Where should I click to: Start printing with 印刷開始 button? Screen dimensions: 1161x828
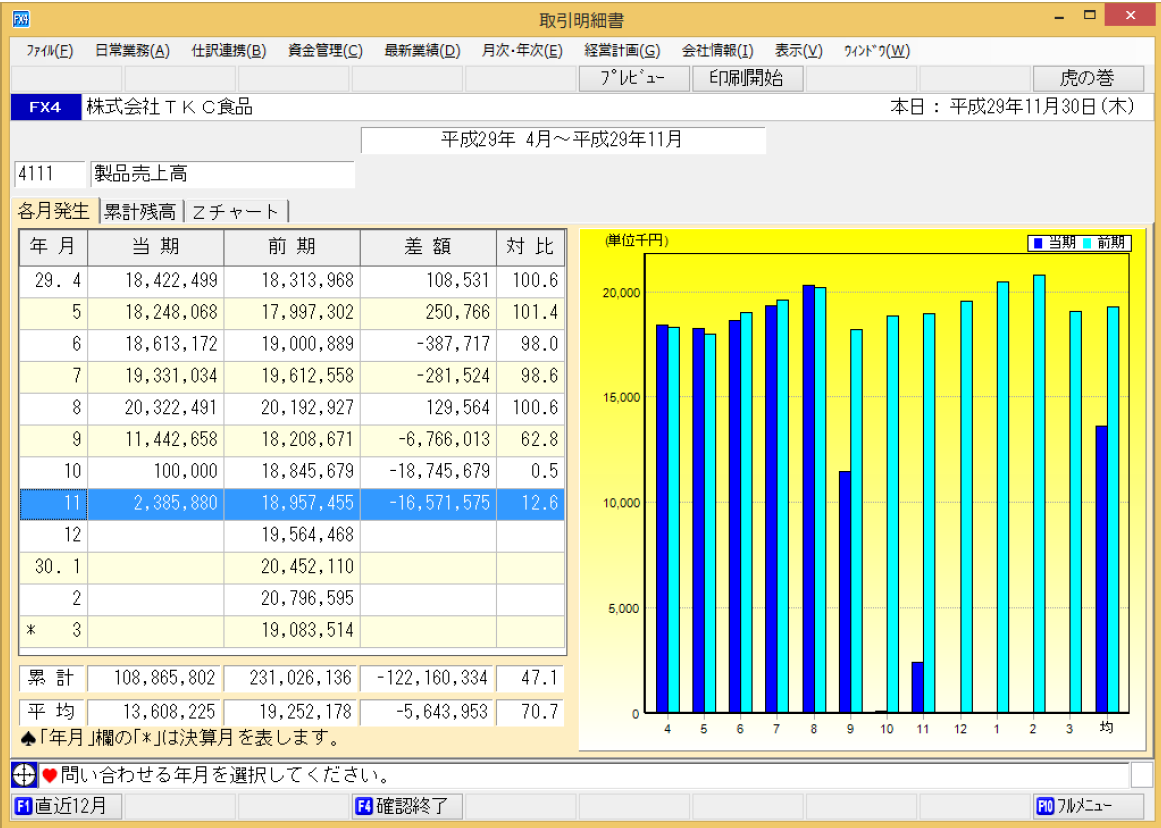tap(747, 78)
